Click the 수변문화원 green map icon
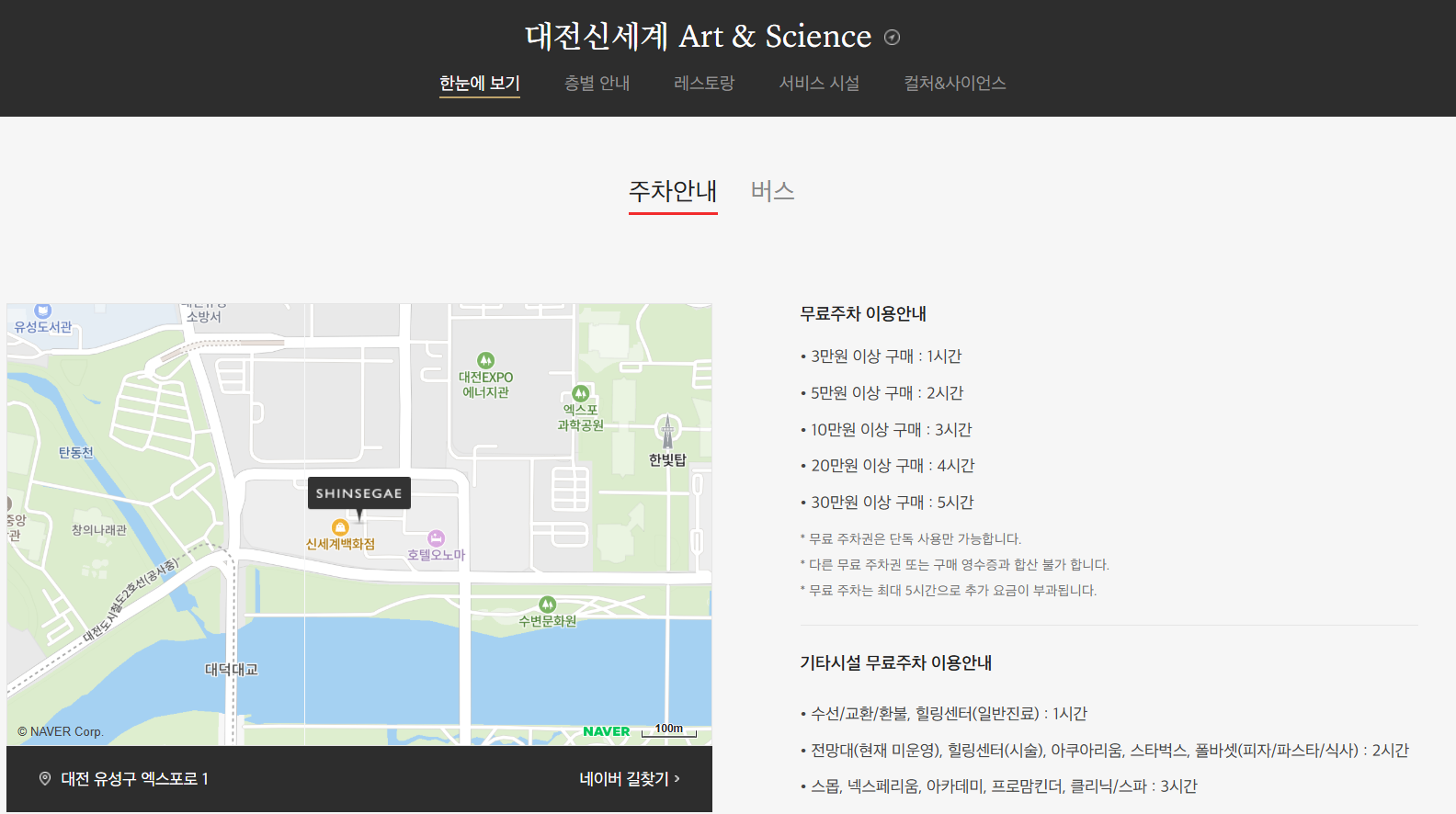This screenshot has width=1456, height=814. tap(548, 604)
